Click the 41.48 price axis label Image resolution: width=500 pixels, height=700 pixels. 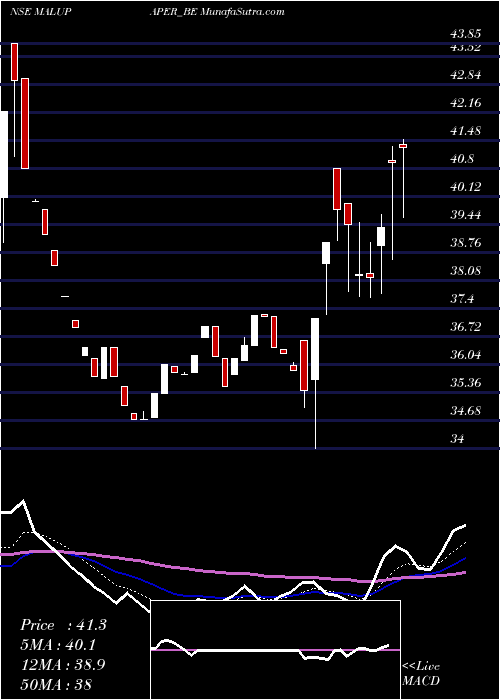point(465,131)
